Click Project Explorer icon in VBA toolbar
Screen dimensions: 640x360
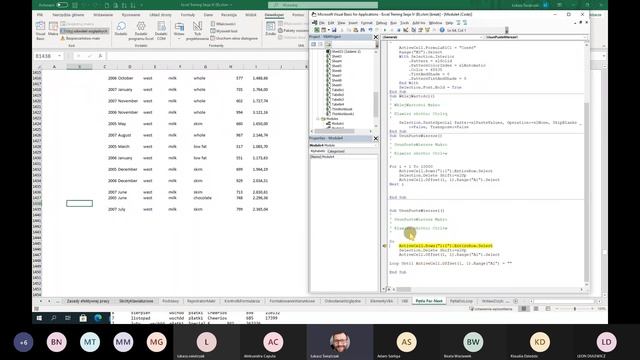click(x=413, y=30)
